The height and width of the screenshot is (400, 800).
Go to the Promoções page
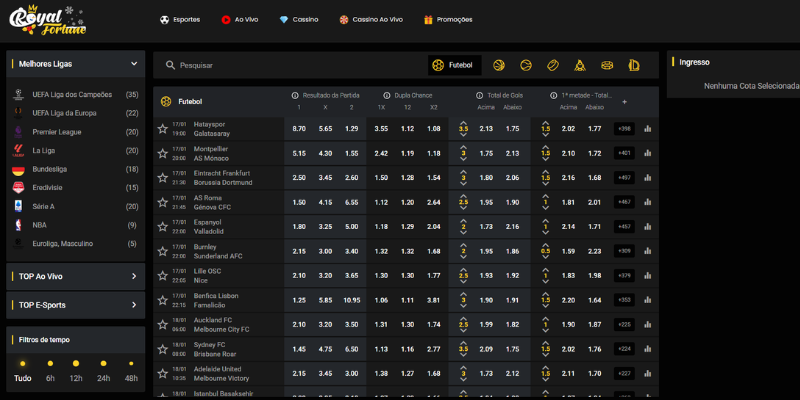[447, 19]
